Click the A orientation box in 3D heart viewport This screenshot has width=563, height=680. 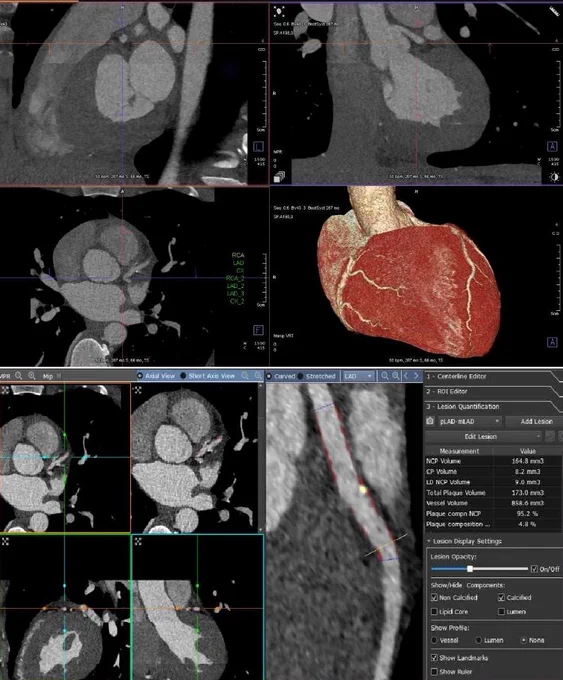tap(552, 342)
